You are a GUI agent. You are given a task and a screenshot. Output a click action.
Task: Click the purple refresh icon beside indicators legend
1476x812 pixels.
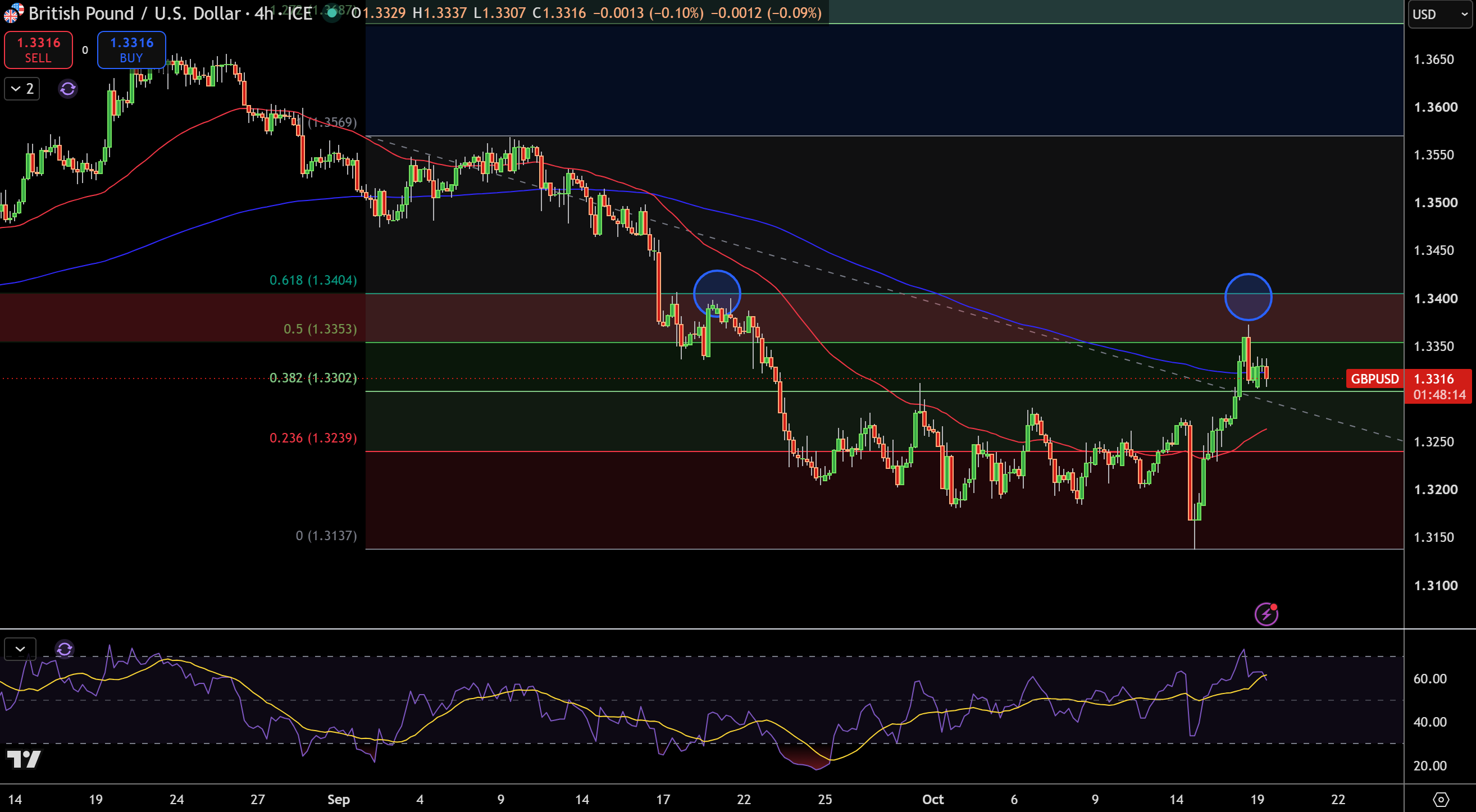(67, 89)
